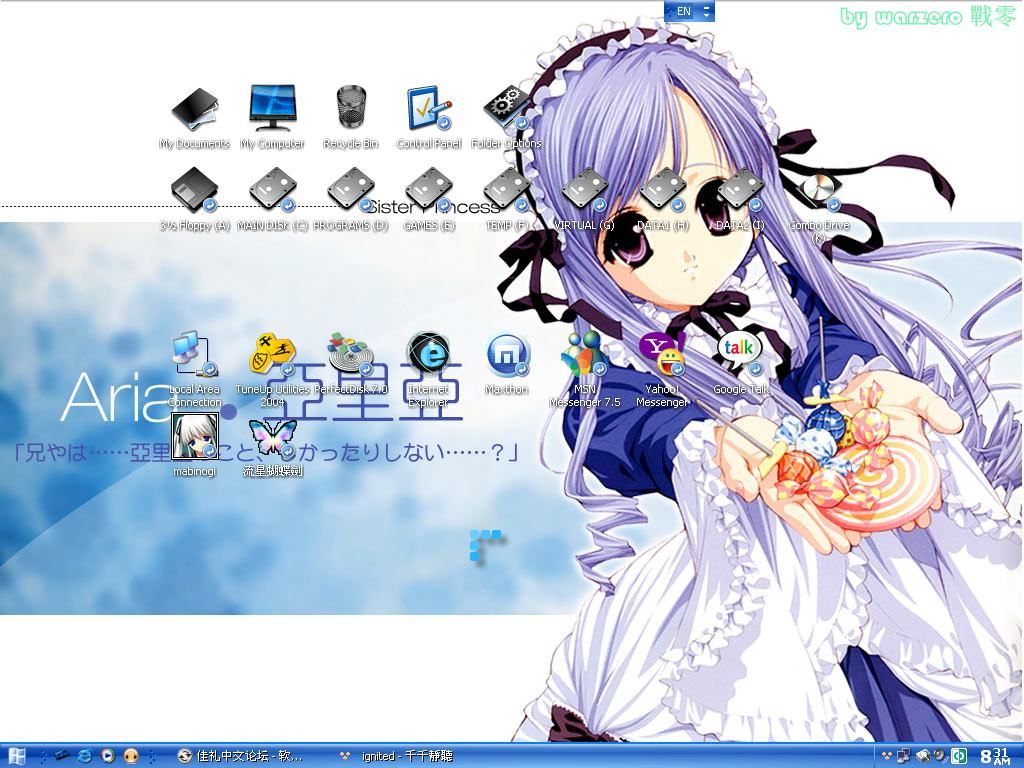Launch Yahoo! Messenger shortcut
Screen dimensions: 1024x768
click(x=663, y=370)
